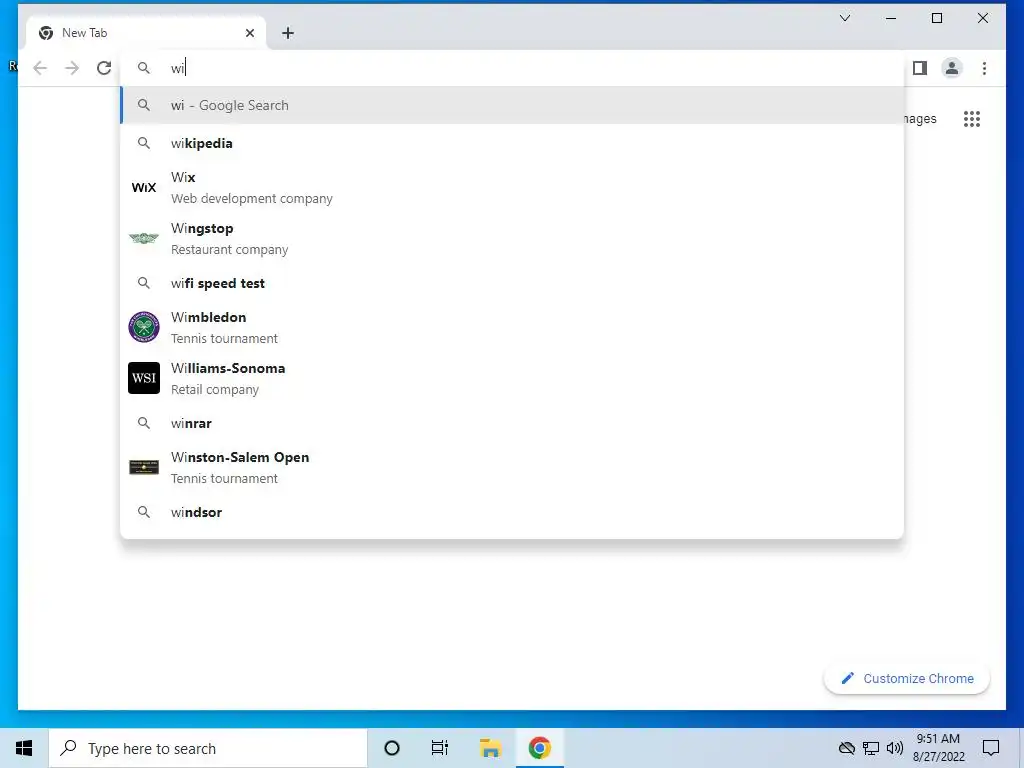The image size is (1024, 768).
Task: Click the cloud sync tray icon
Action: (x=846, y=748)
